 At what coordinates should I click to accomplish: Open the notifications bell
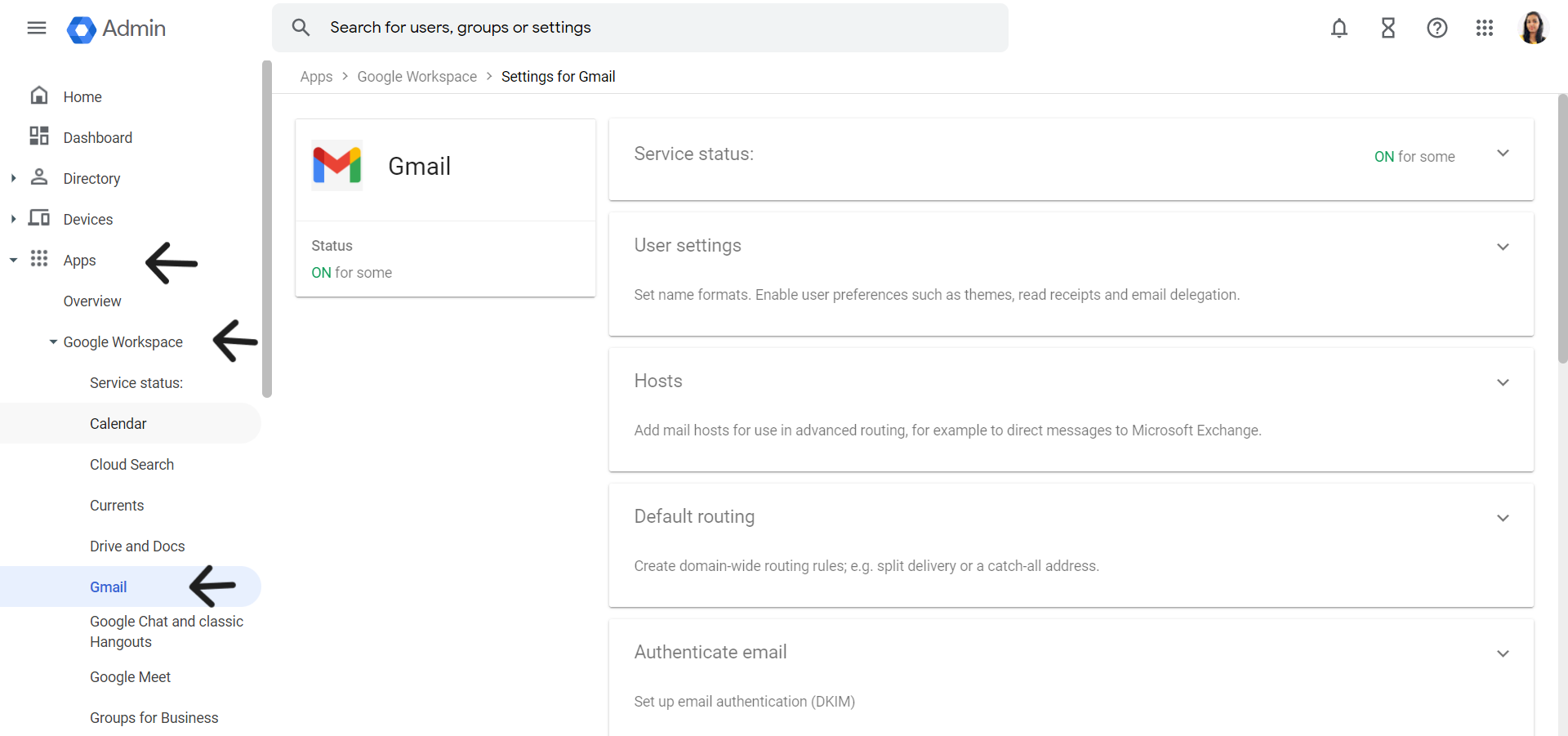click(x=1339, y=29)
